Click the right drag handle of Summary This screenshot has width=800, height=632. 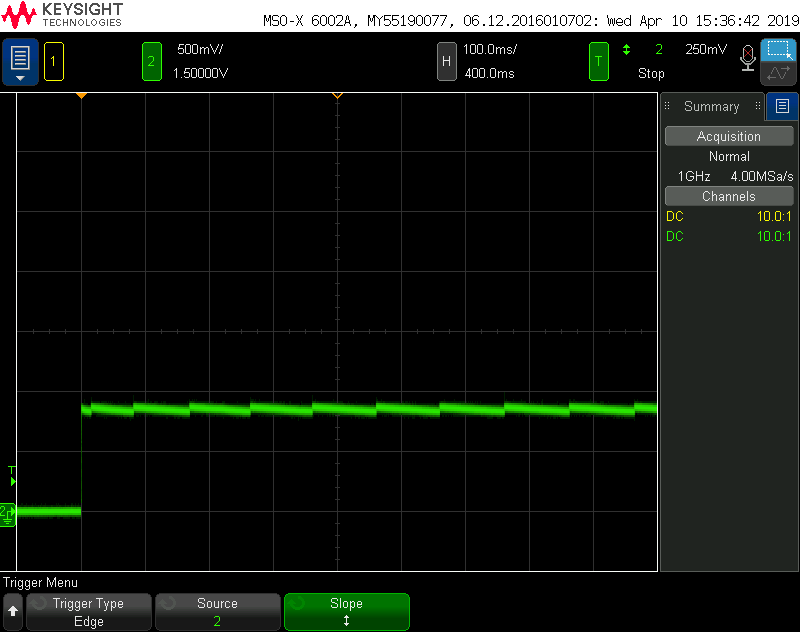click(x=758, y=106)
